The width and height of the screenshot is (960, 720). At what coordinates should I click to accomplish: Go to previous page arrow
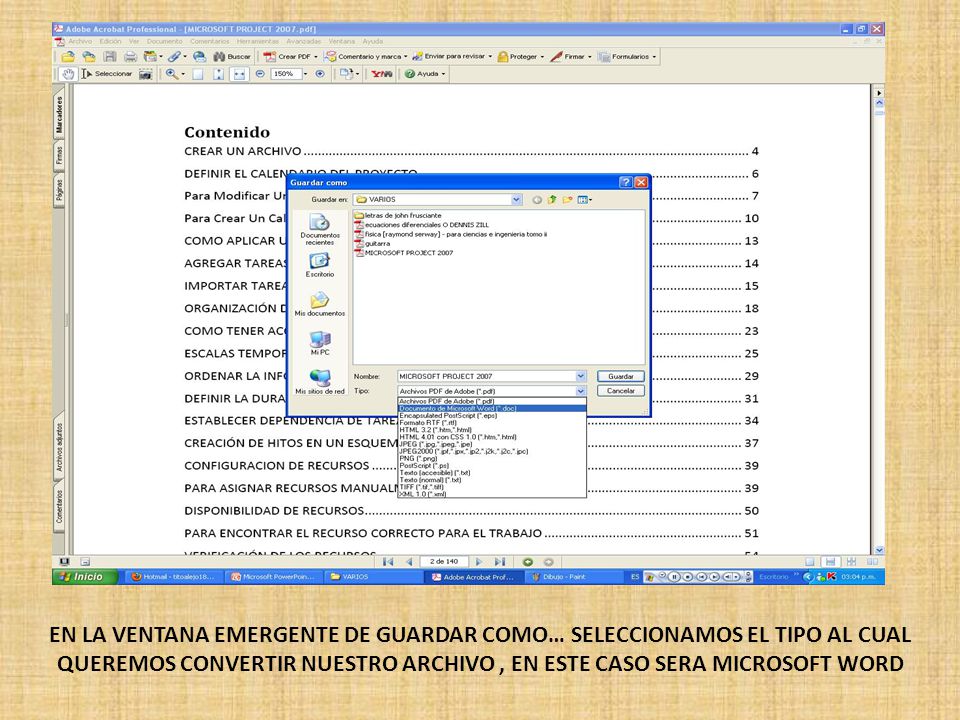click(409, 562)
